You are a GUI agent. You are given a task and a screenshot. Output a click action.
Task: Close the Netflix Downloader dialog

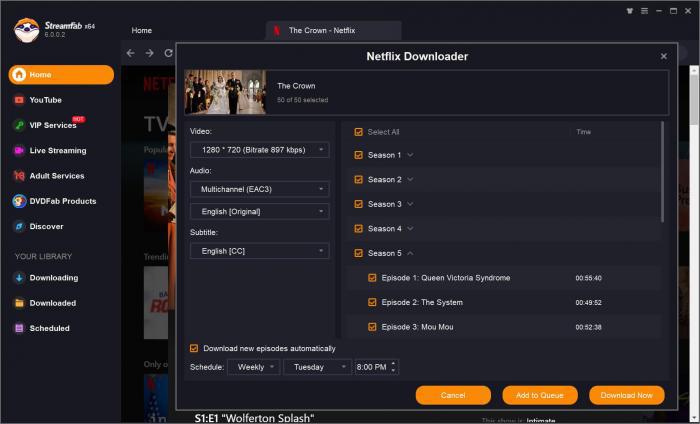click(663, 56)
